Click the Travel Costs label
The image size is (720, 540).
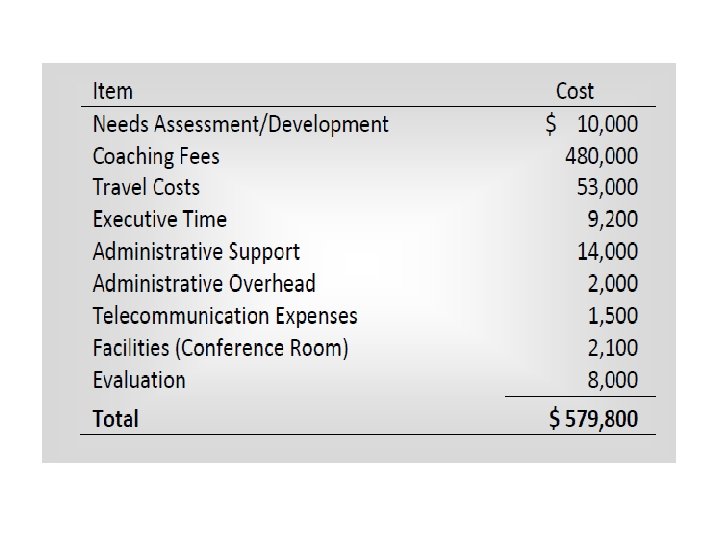coord(146,187)
